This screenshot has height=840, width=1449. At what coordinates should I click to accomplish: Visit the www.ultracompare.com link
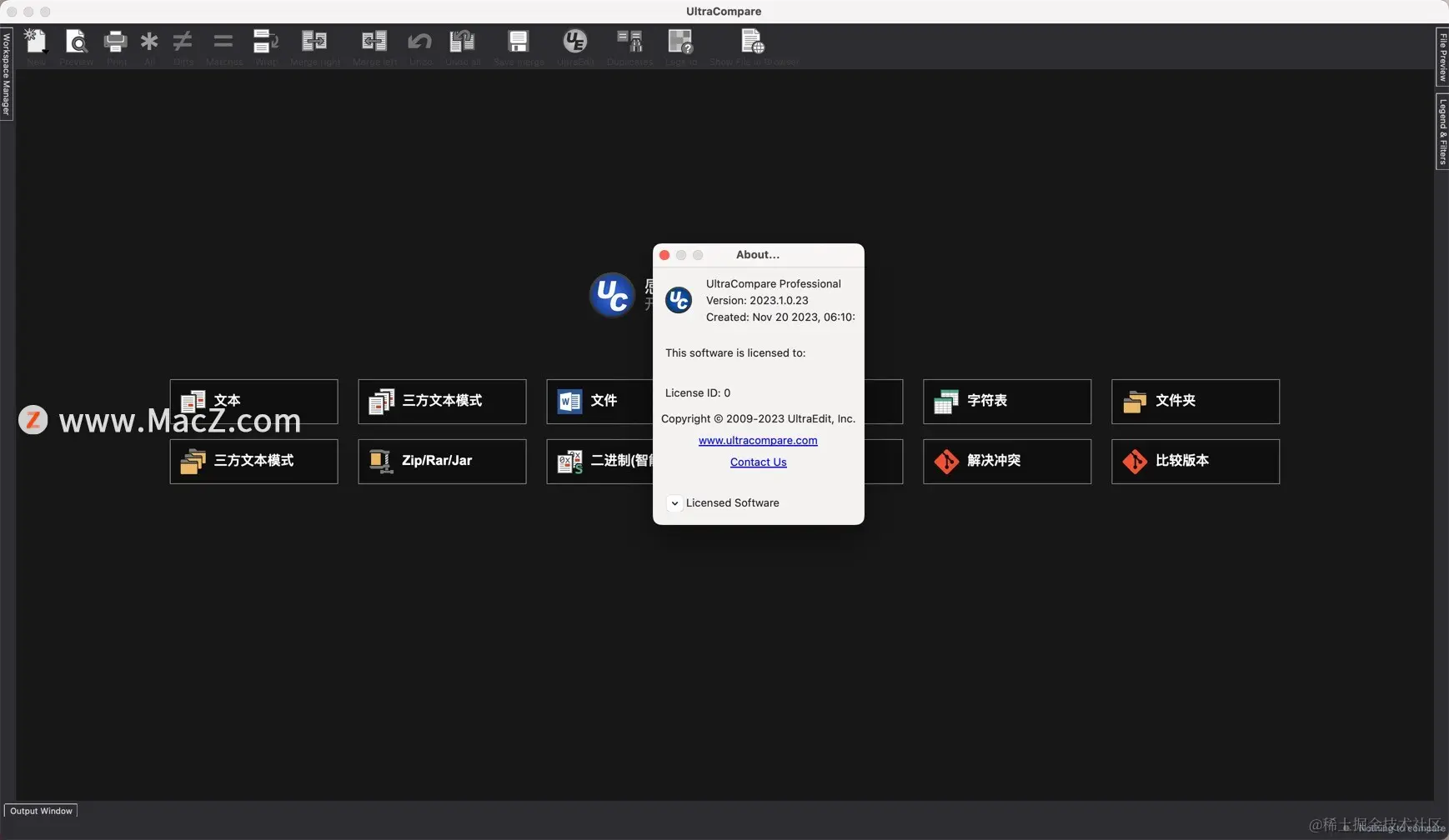[758, 441]
